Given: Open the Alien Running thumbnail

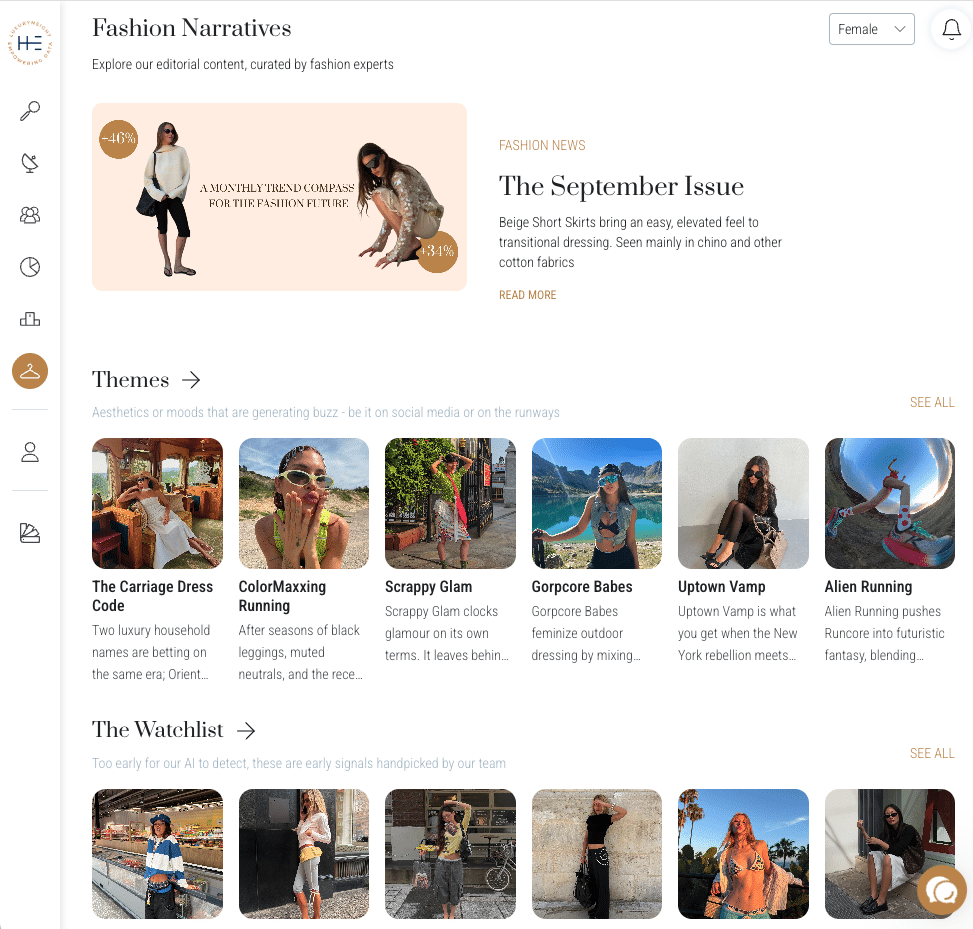Looking at the screenshot, I should point(889,503).
